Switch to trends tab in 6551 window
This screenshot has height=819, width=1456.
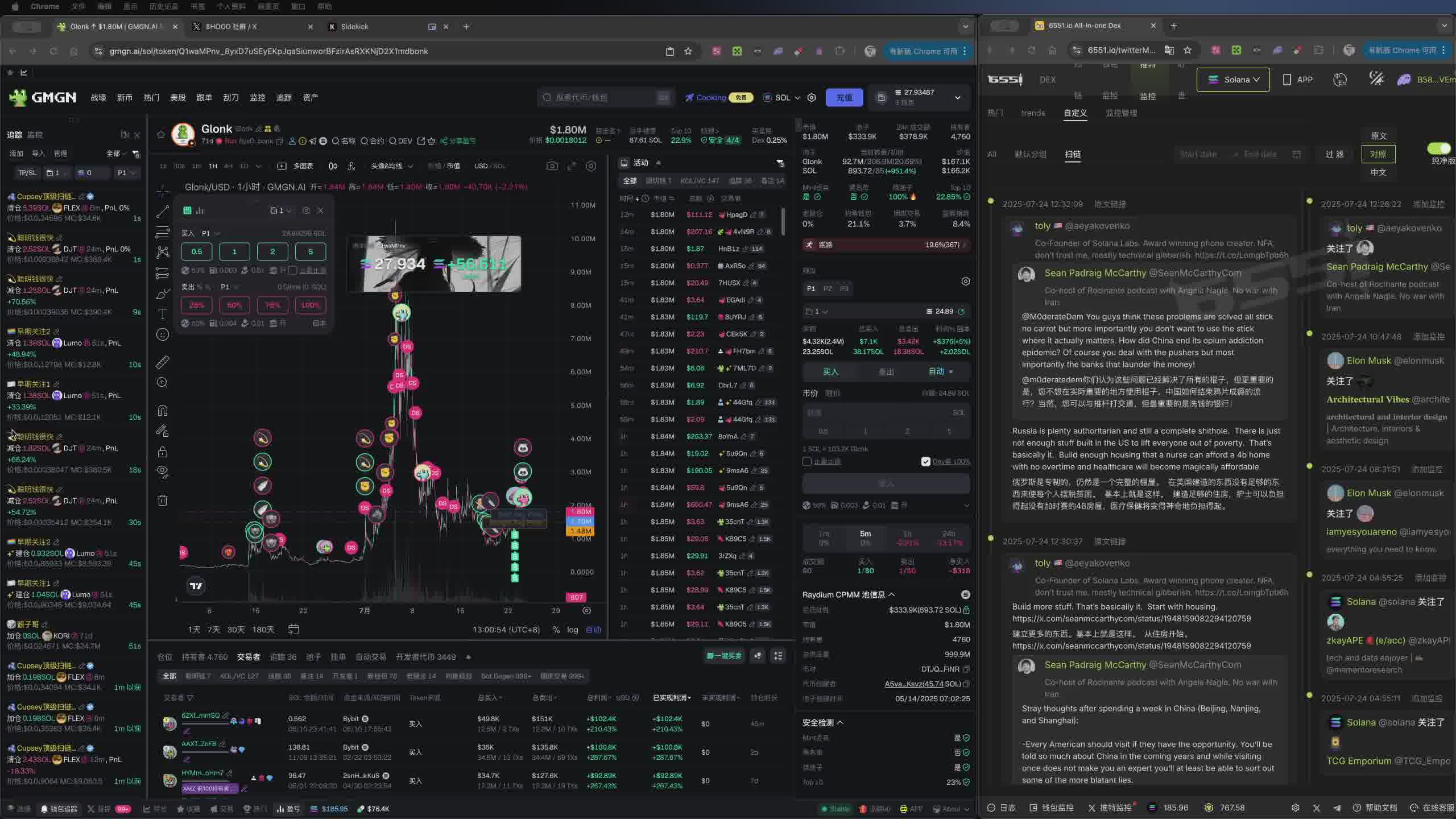point(1033,113)
